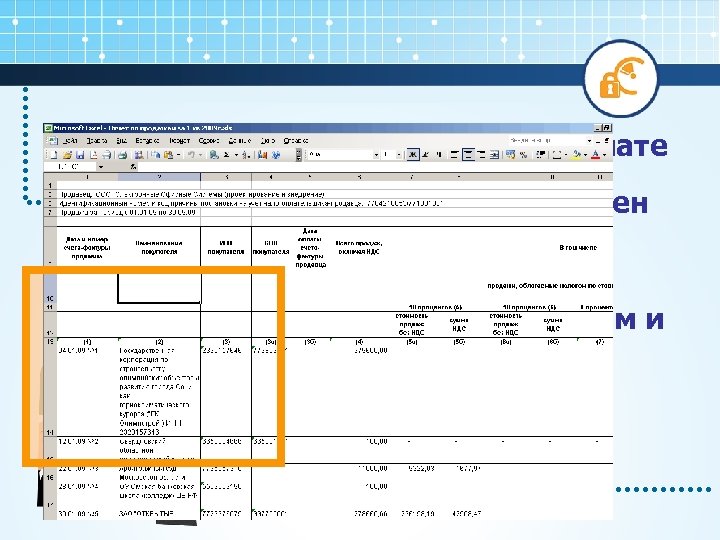Click the Copy icon in the toolbar
This screenshot has width=720, height=540.
tap(155, 155)
